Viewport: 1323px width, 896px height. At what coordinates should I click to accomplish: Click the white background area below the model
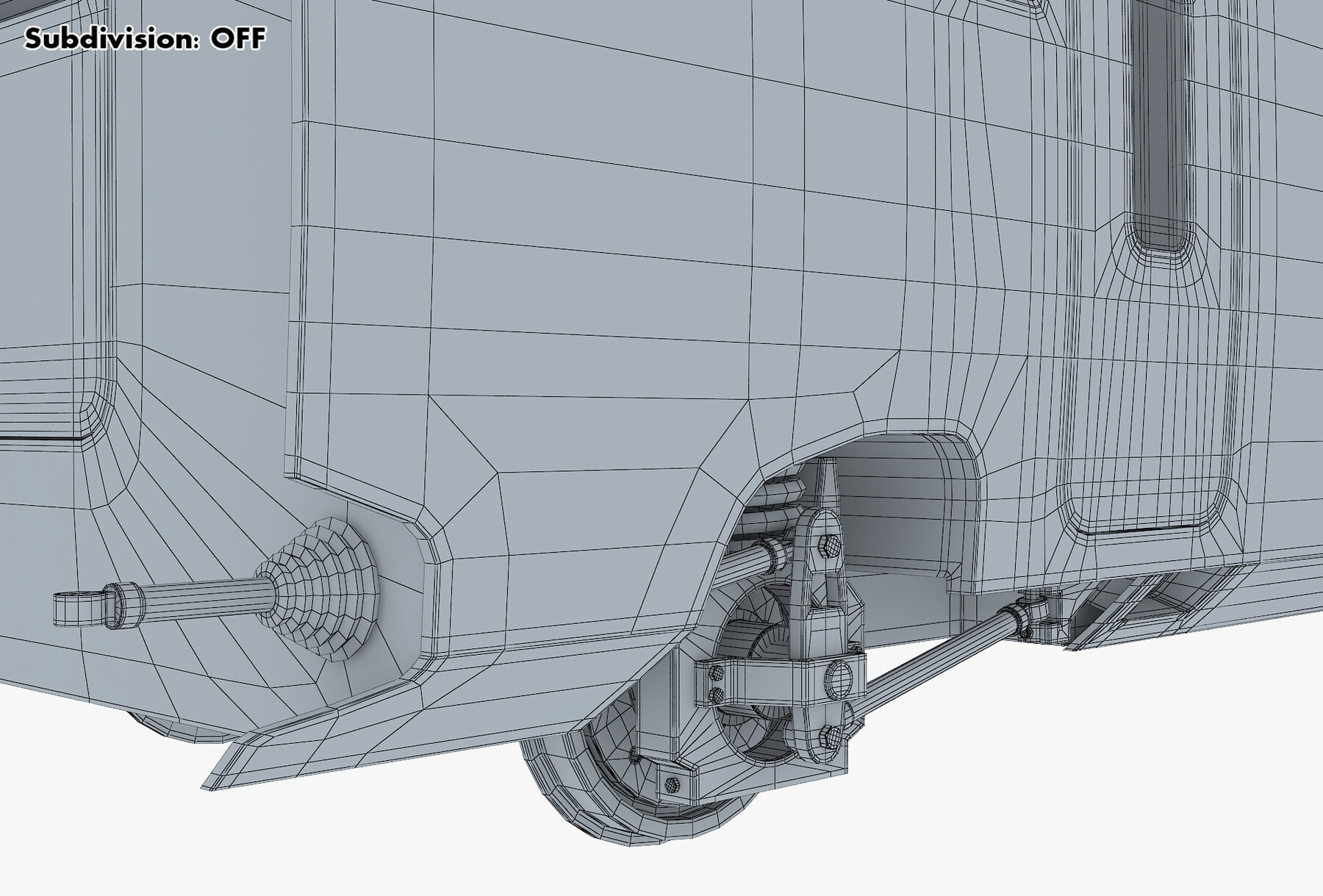pyautogui.click(x=294, y=853)
